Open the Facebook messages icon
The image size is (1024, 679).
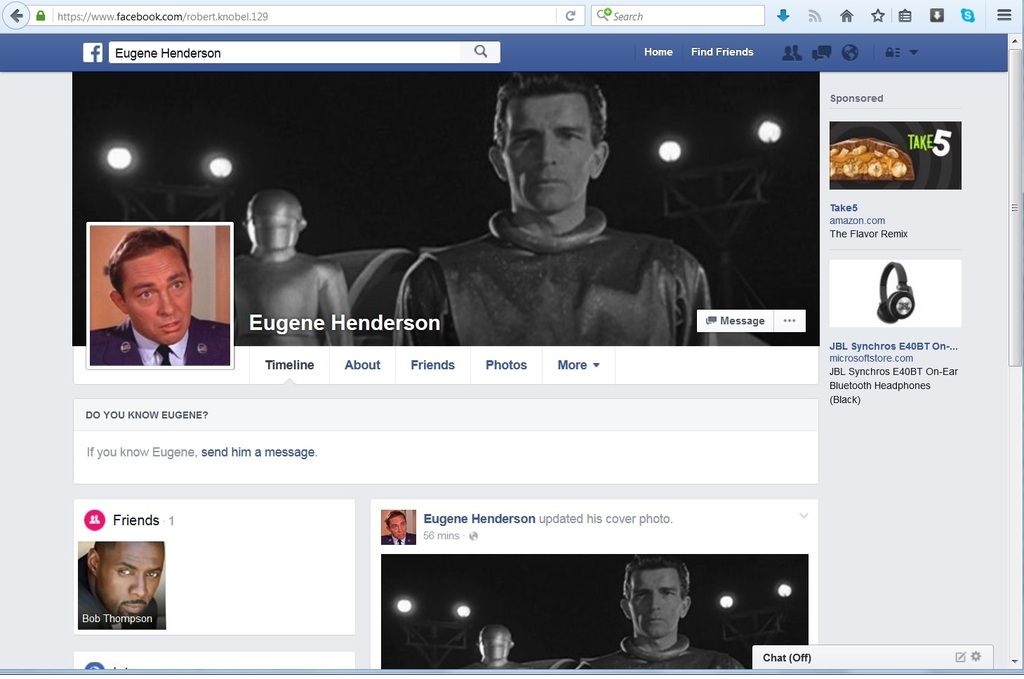coord(822,52)
